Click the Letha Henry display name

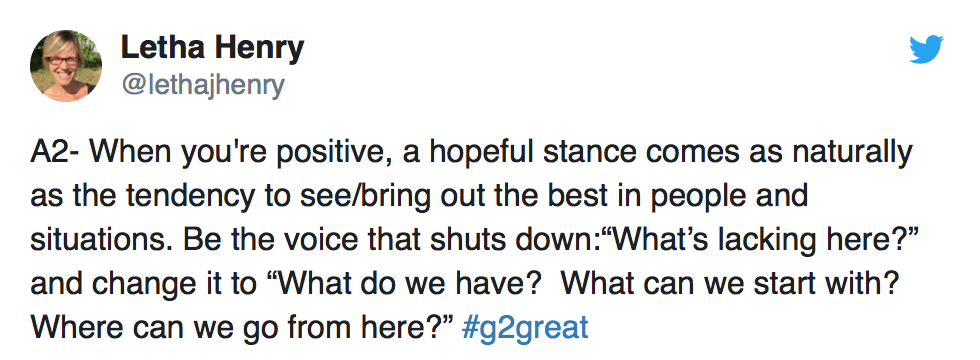pos(212,49)
